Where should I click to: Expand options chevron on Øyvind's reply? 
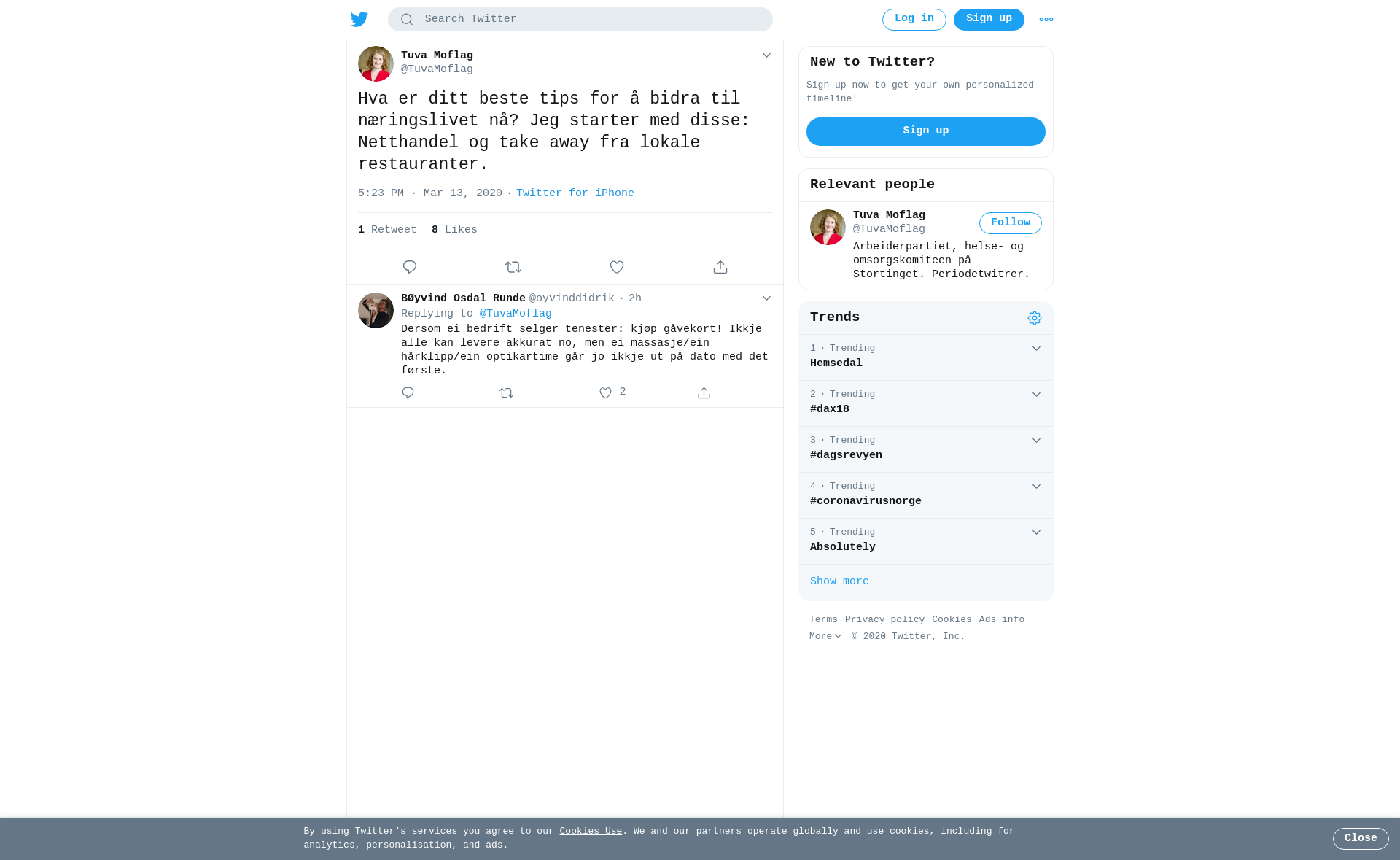tap(766, 298)
